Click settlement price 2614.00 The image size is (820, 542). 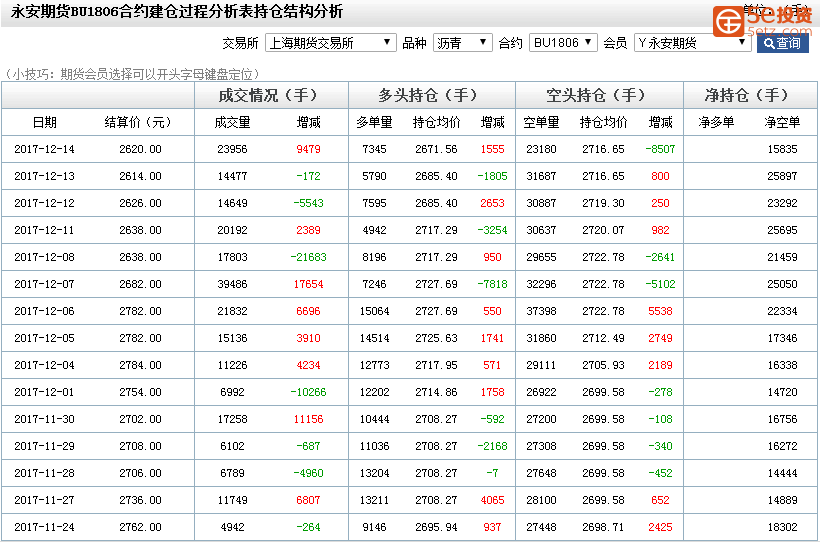click(x=140, y=176)
